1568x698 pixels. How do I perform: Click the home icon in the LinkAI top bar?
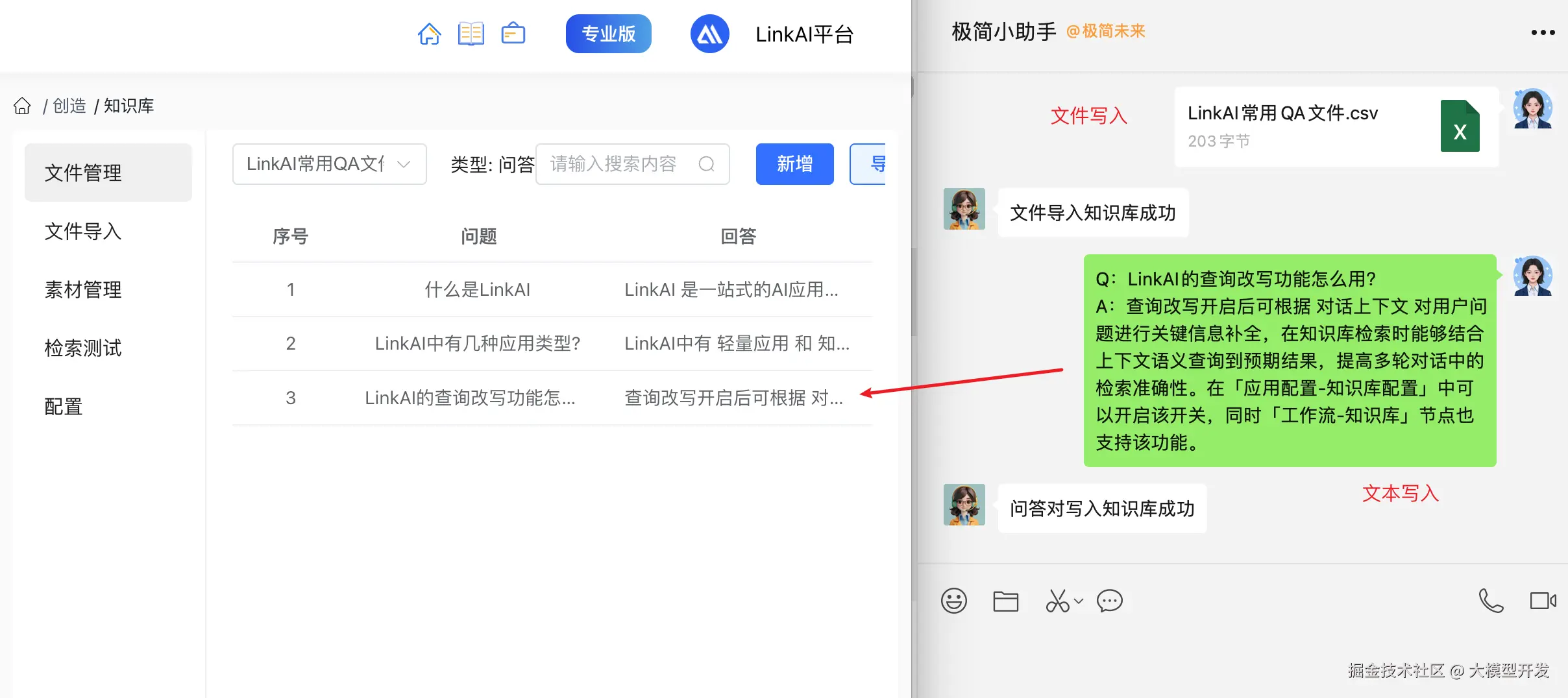pyautogui.click(x=429, y=34)
